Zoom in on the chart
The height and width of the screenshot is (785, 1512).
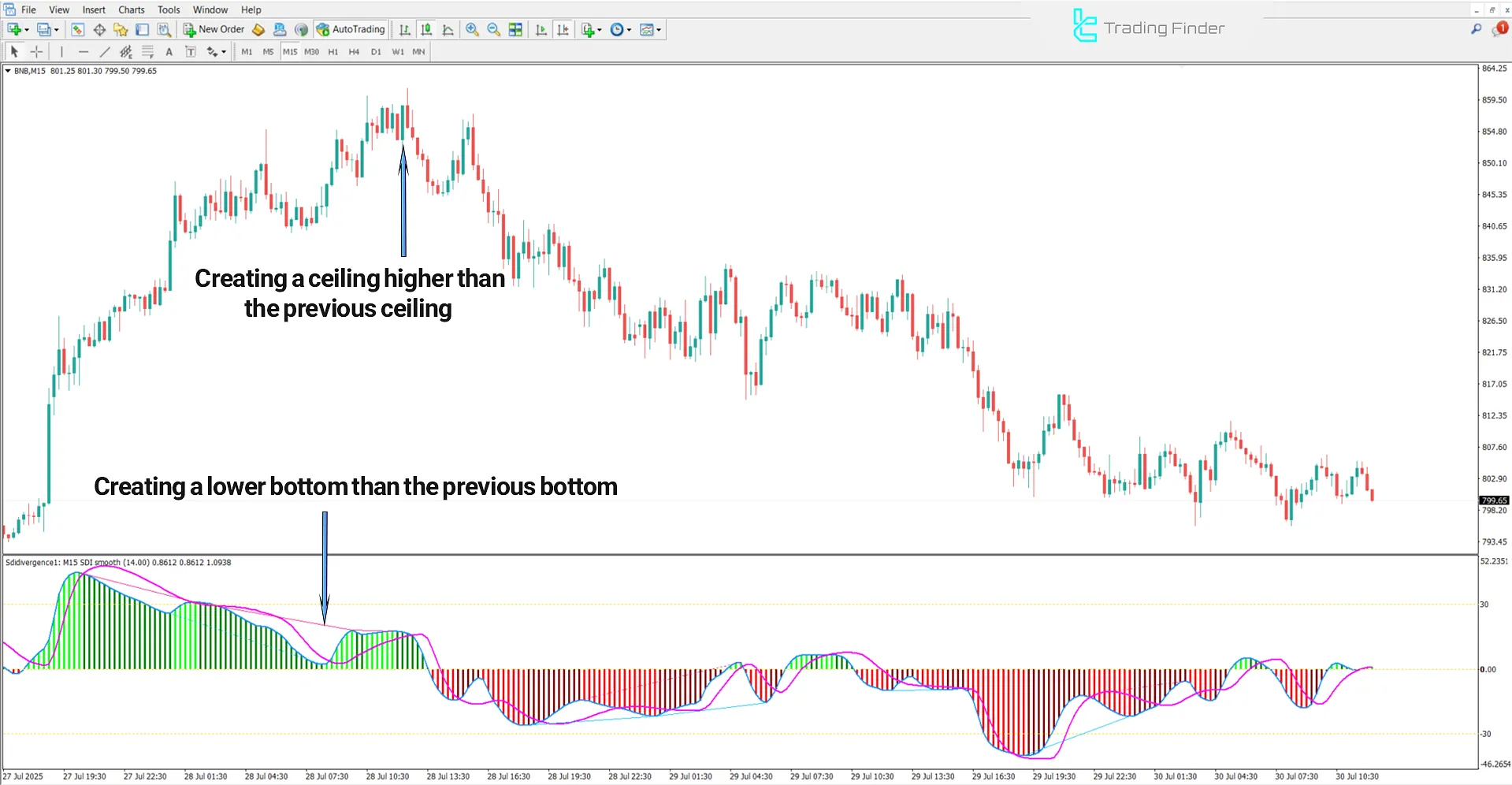coord(473,29)
